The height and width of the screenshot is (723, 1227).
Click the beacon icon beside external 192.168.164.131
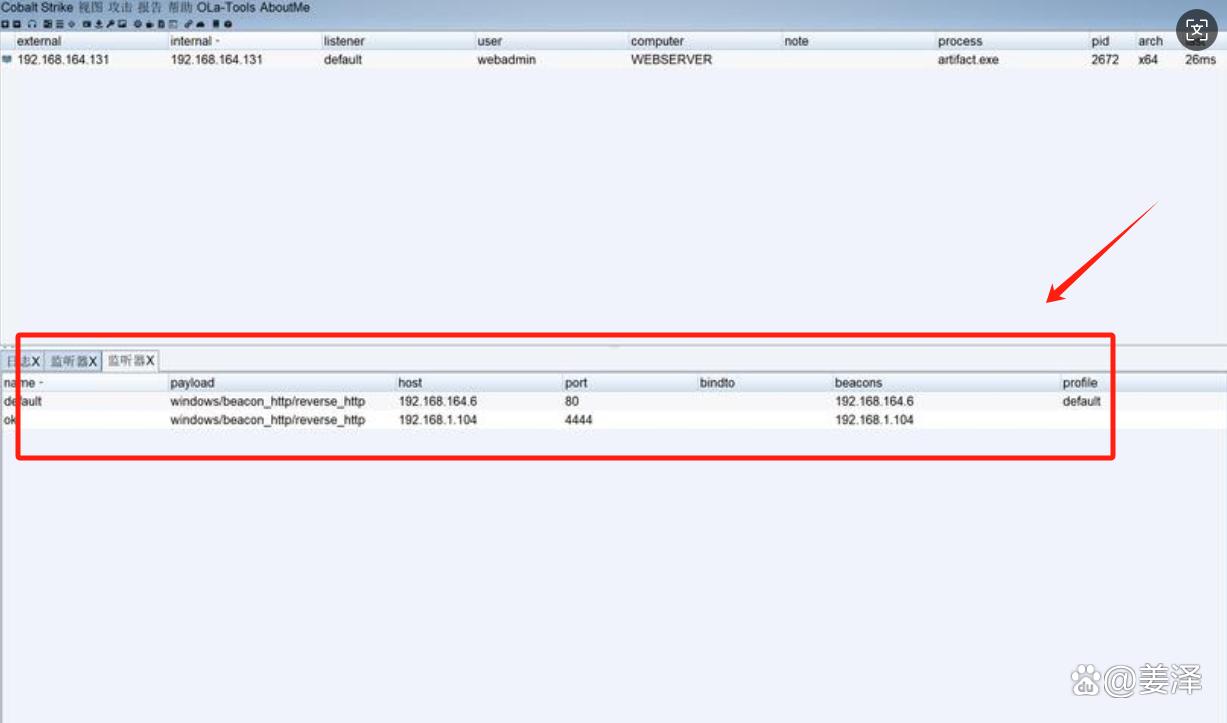(8, 60)
